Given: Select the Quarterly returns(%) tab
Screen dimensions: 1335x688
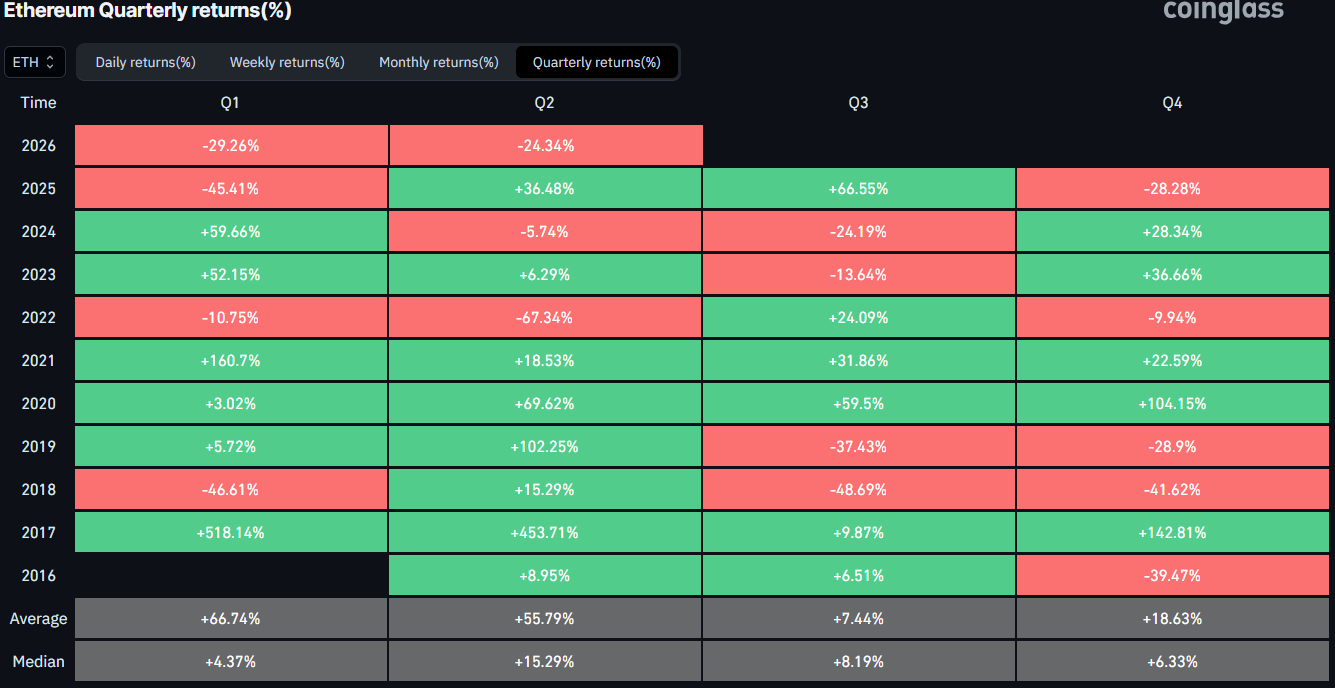Looking at the screenshot, I should point(596,62).
